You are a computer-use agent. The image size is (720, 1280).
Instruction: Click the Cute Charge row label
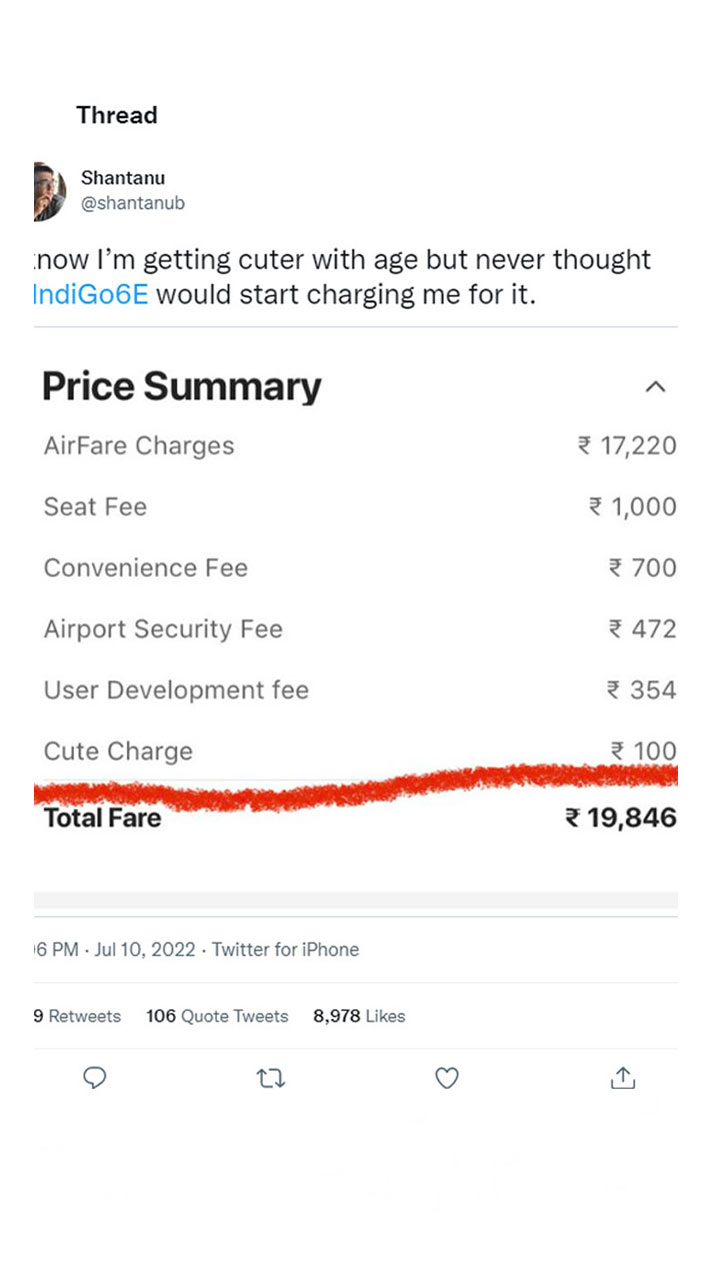[118, 751]
